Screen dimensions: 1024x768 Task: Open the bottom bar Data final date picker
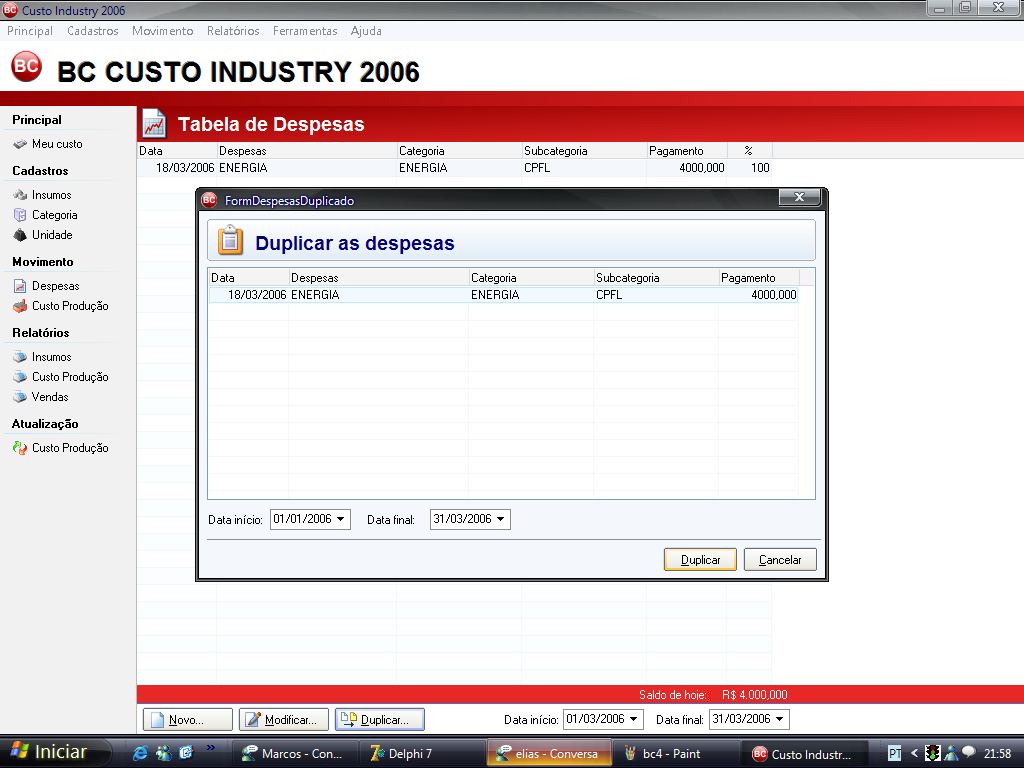[780, 720]
